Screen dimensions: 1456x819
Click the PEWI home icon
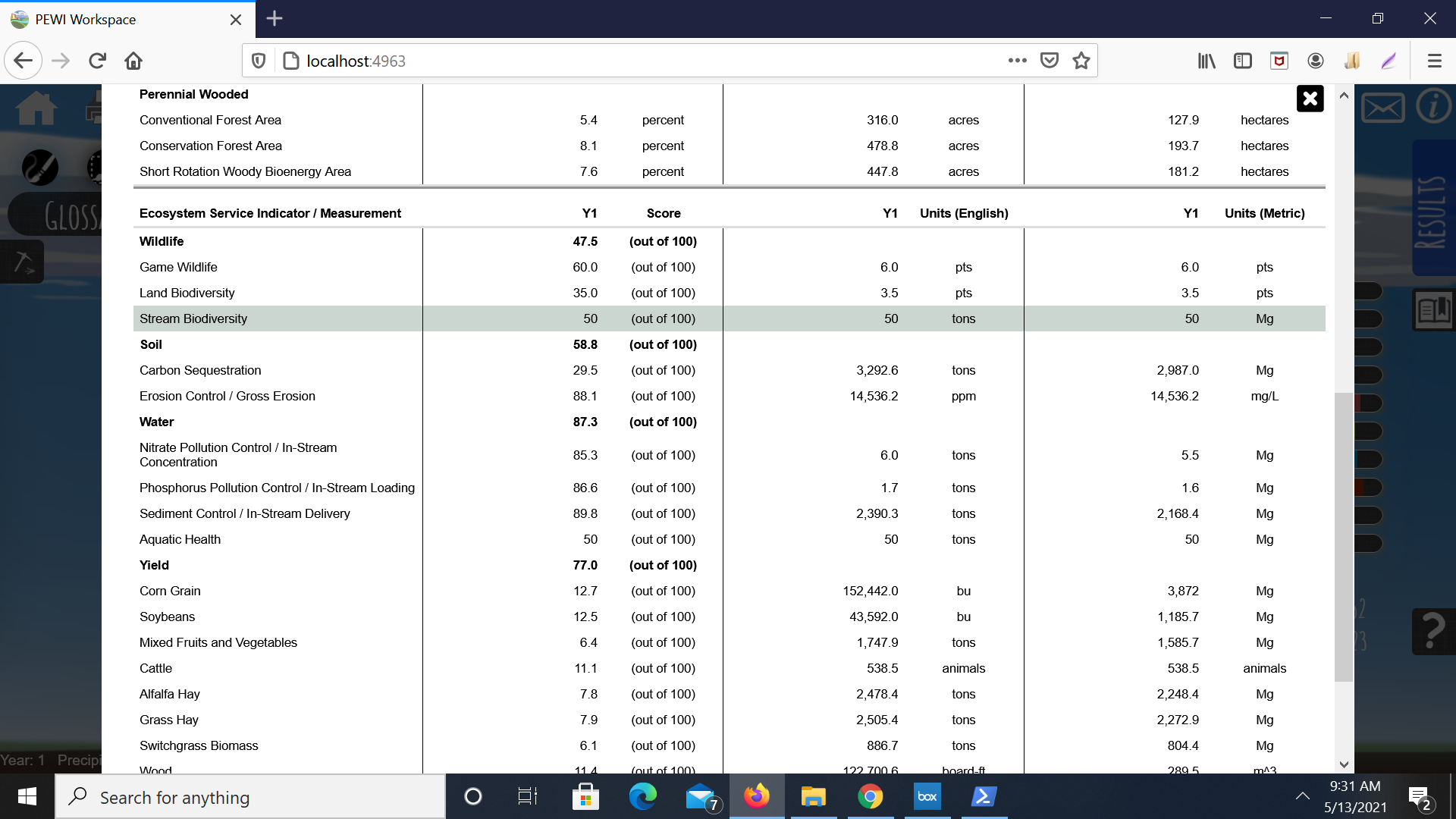coord(36,108)
